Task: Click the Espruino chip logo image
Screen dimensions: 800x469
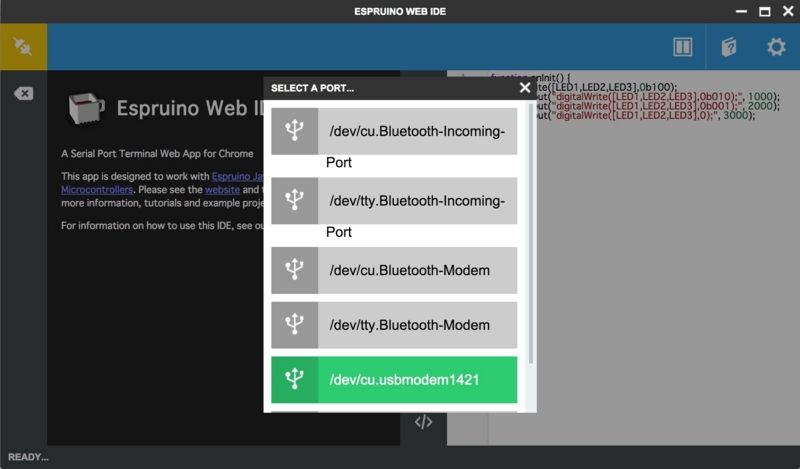Action: tap(86, 108)
